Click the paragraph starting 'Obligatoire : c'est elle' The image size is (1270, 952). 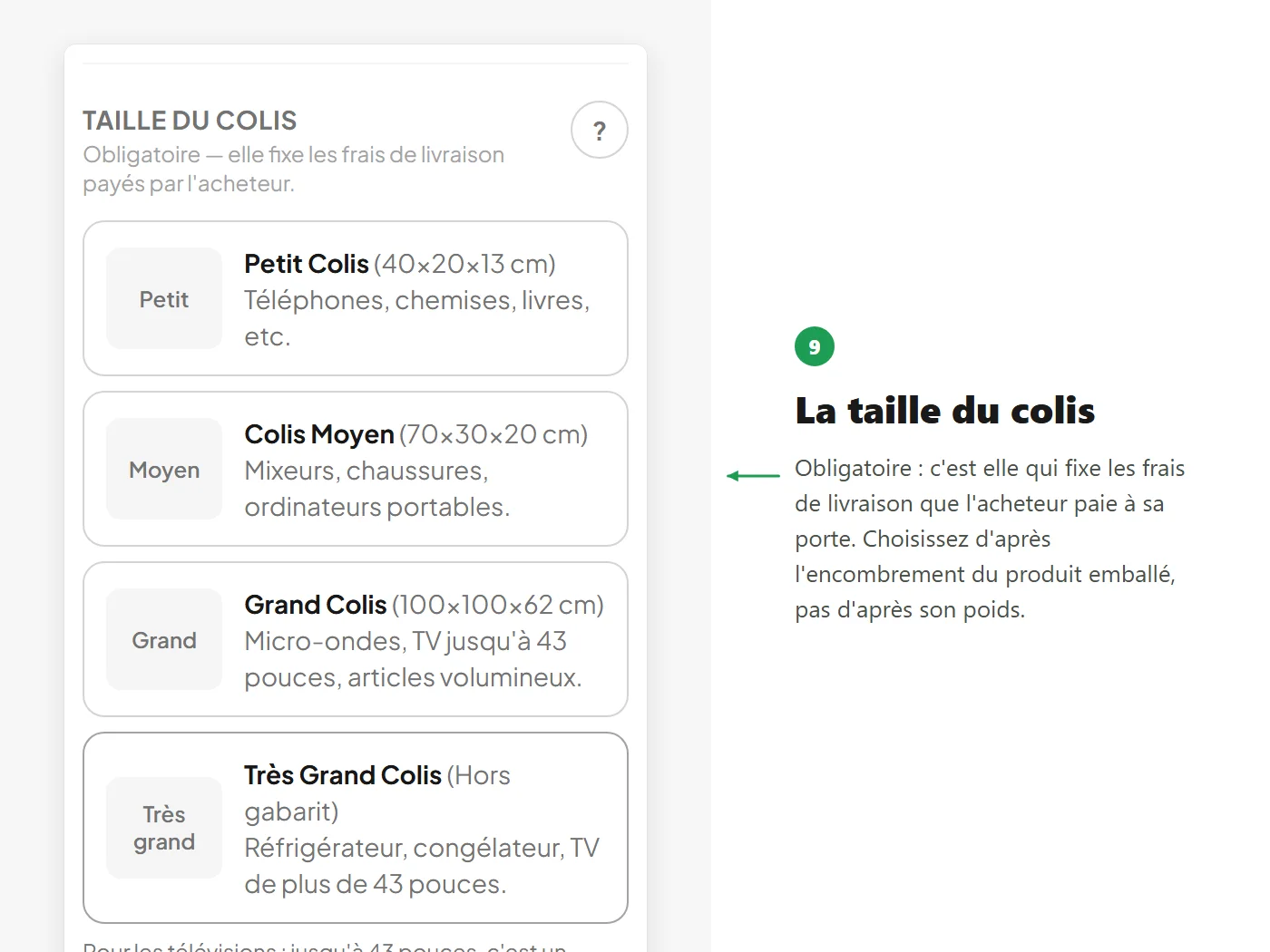[x=990, y=539]
